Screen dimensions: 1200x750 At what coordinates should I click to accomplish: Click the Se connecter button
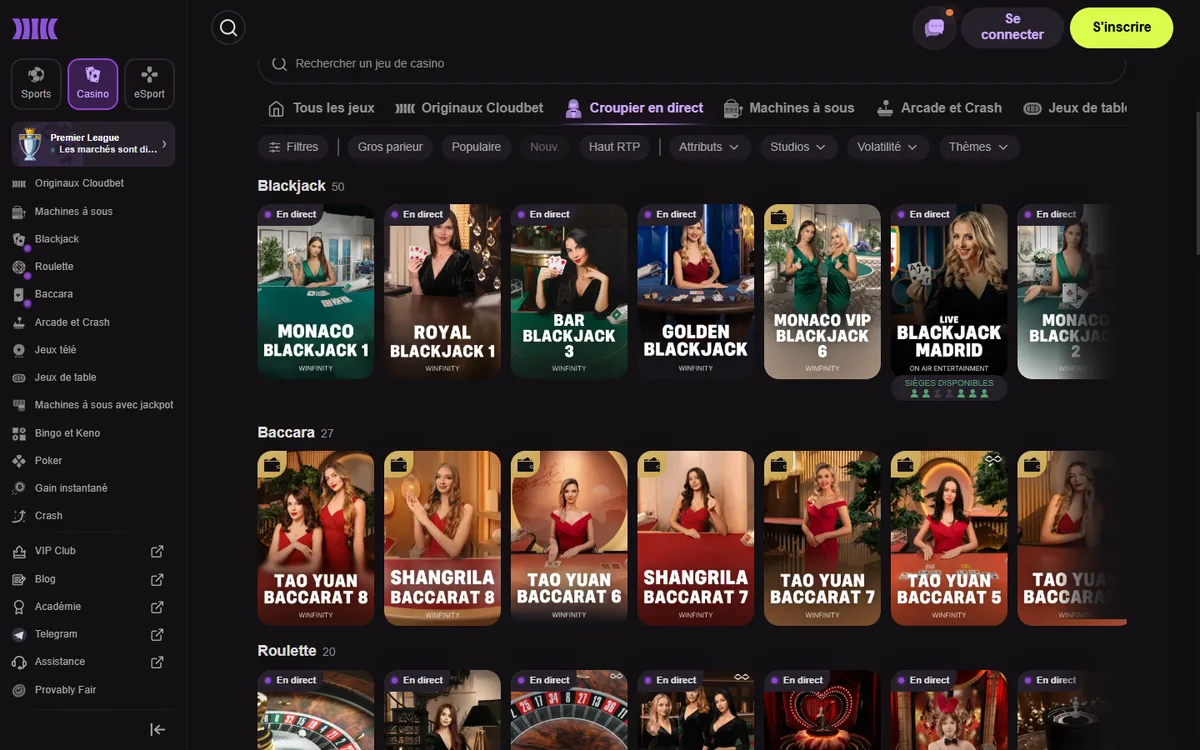pyautogui.click(x=1012, y=27)
